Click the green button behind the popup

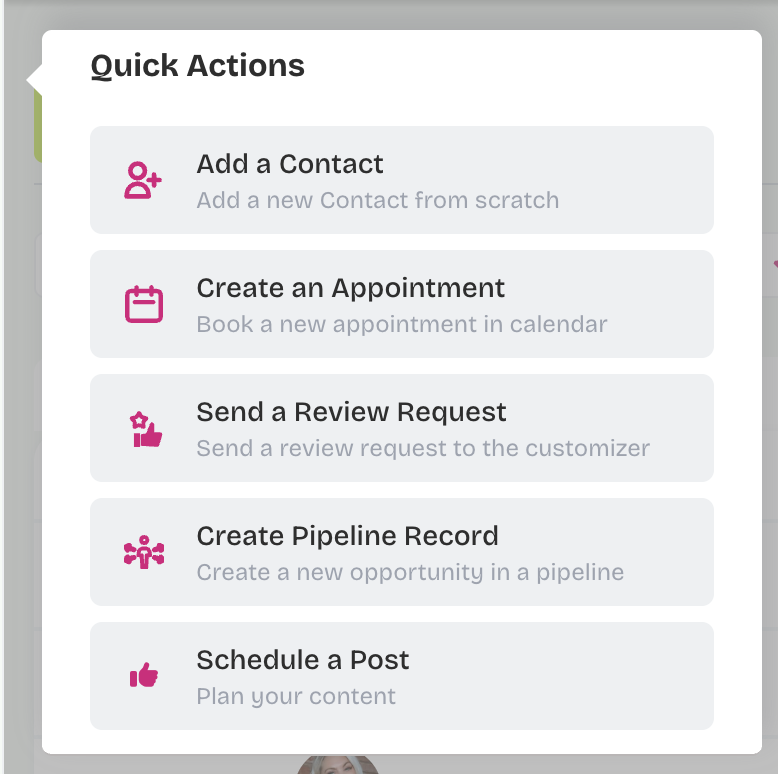37,130
